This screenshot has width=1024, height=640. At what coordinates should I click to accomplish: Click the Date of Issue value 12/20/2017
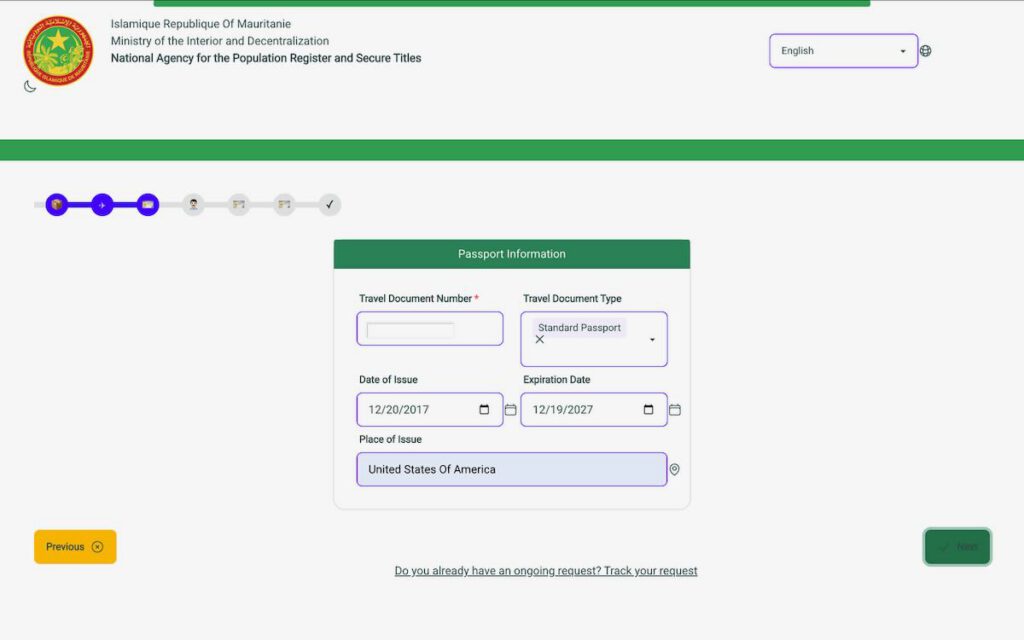[x=398, y=409]
